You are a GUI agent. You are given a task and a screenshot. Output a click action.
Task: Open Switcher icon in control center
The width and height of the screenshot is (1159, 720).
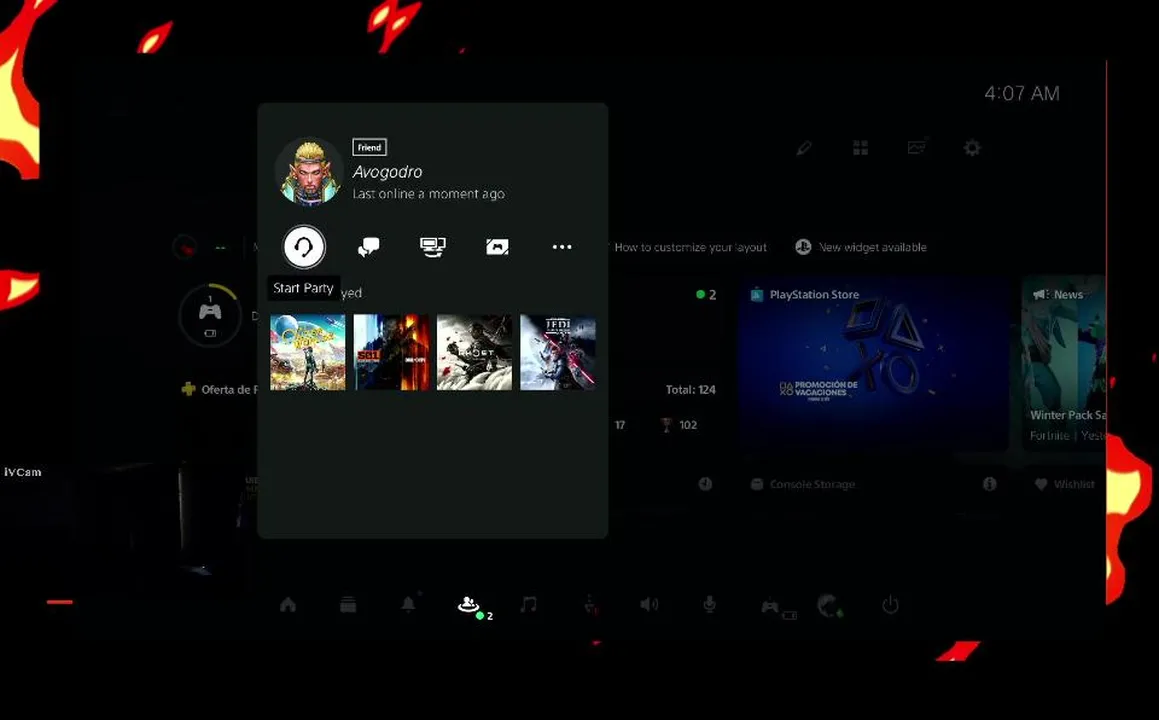348,605
